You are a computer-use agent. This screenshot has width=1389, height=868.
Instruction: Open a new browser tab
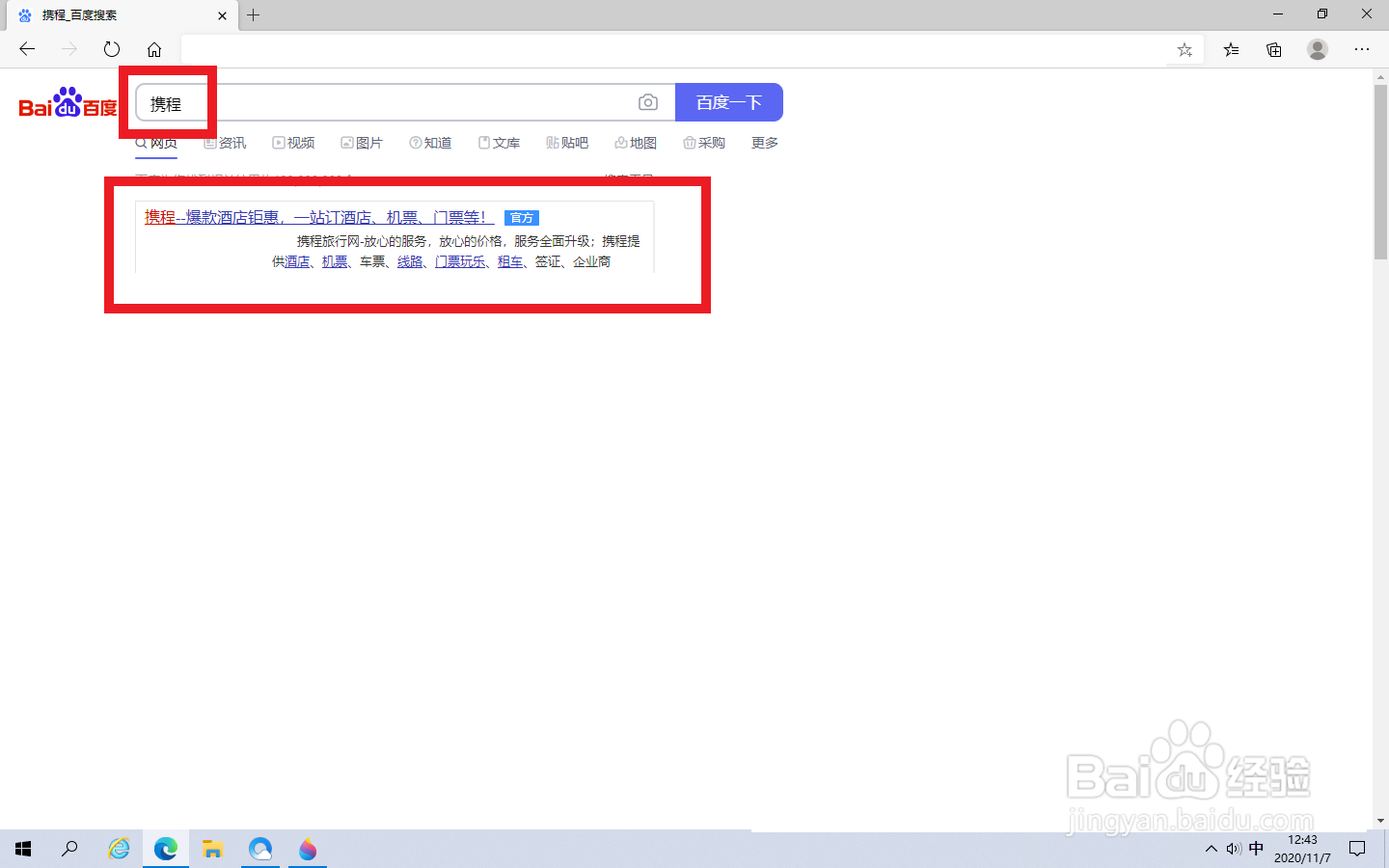254,15
